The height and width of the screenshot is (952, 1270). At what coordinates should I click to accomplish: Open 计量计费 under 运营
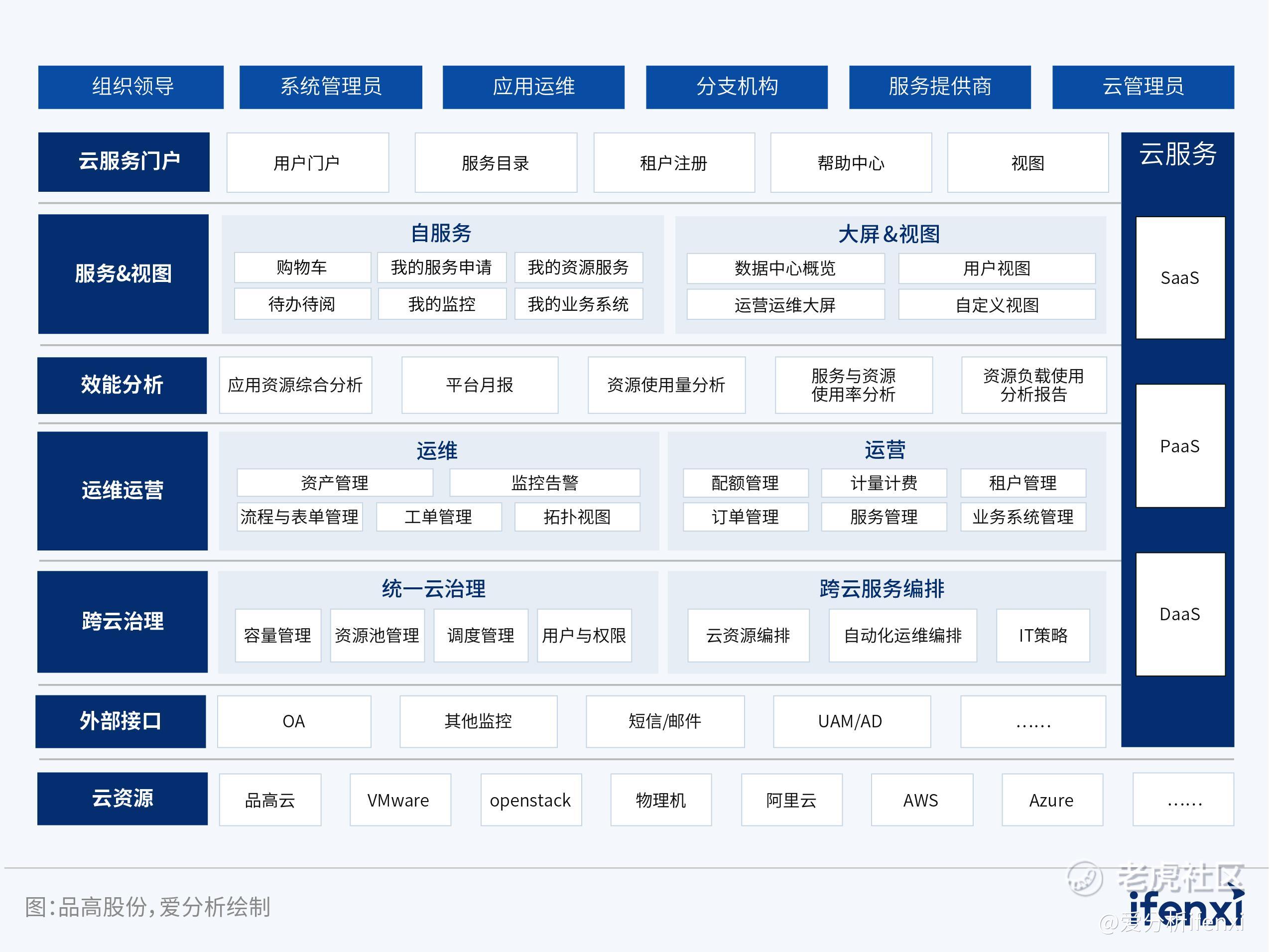[x=884, y=483]
